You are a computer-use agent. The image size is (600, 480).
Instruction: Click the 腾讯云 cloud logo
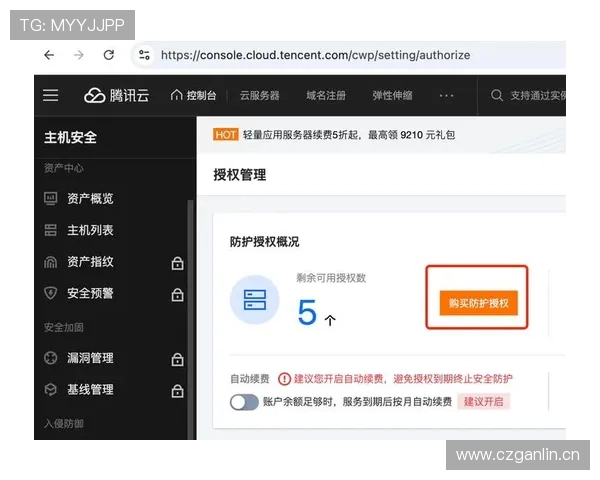[116, 95]
